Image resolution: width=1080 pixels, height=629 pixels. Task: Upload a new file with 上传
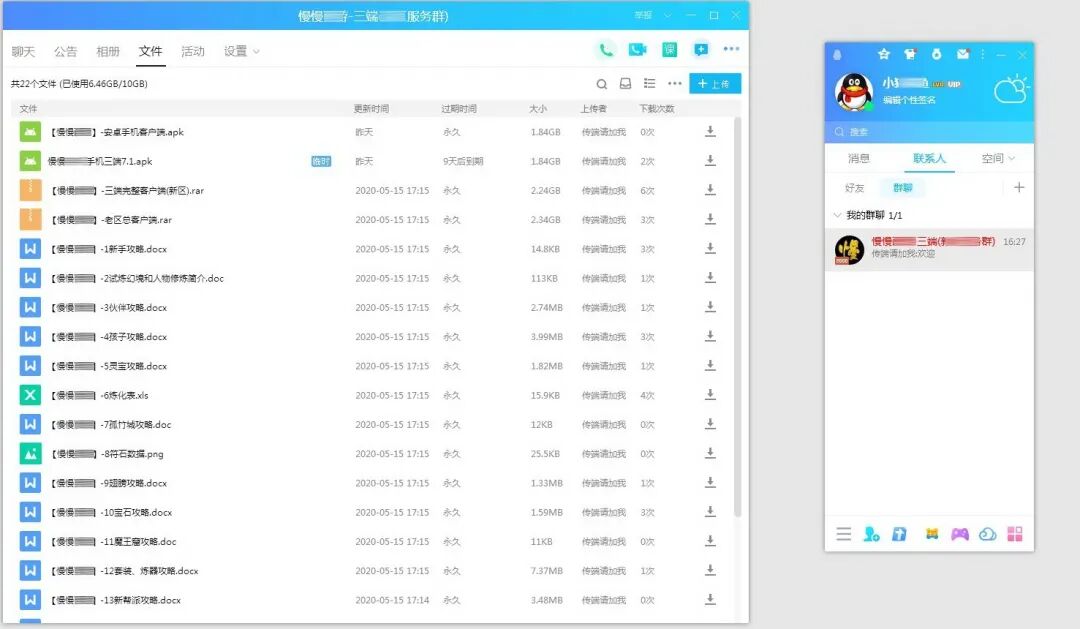point(715,83)
